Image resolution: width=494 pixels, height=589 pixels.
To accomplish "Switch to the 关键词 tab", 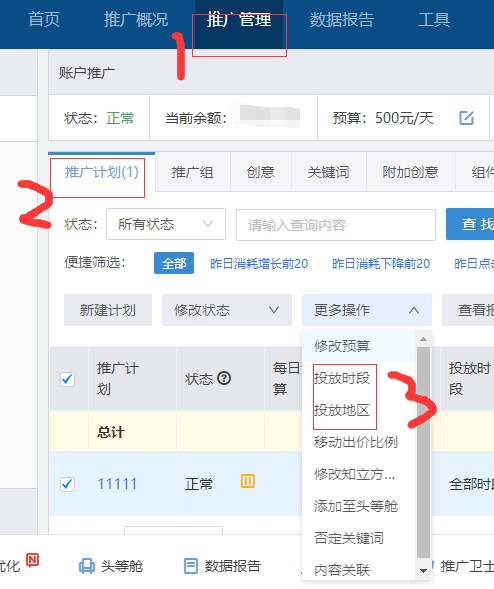I will pyautogui.click(x=329, y=172).
